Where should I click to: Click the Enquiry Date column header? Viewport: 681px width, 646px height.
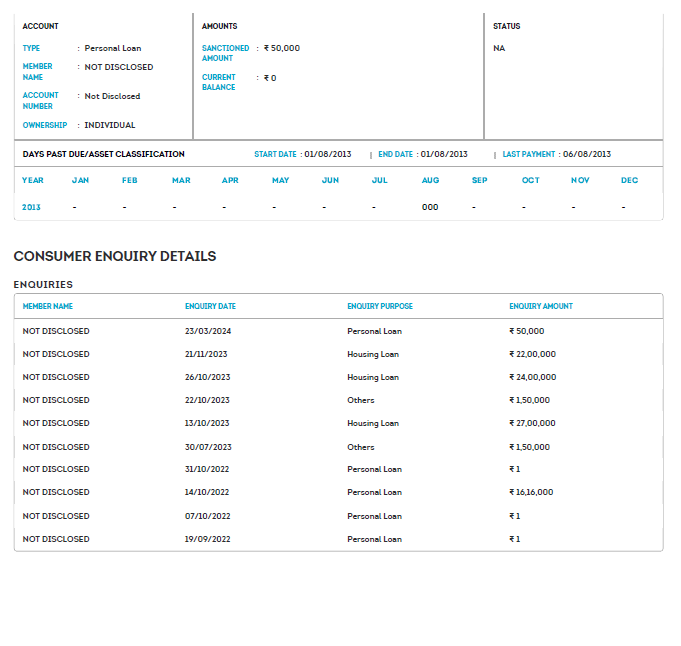(210, 306)
